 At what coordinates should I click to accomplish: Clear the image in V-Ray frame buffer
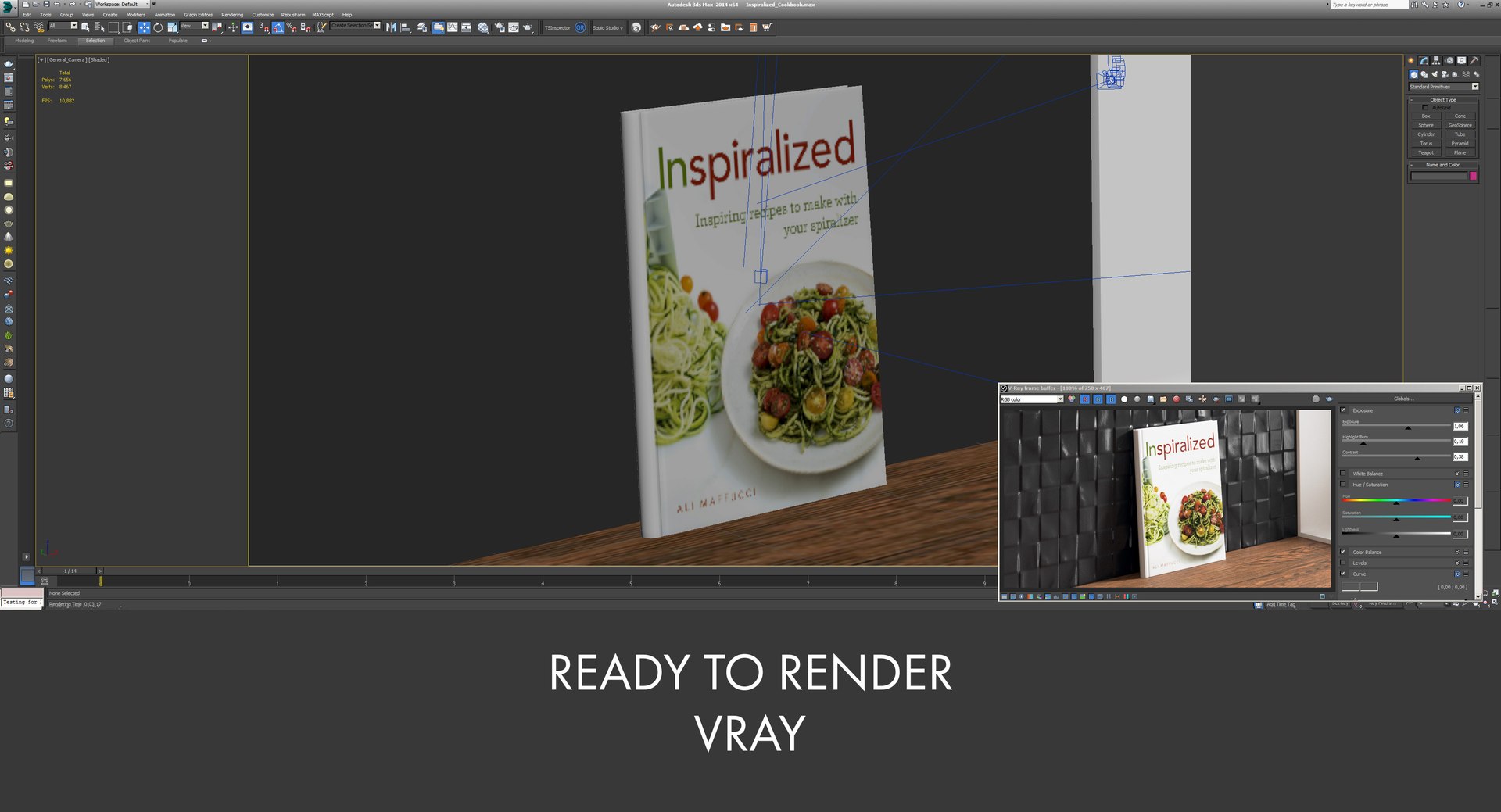(x=1176, y=399)
